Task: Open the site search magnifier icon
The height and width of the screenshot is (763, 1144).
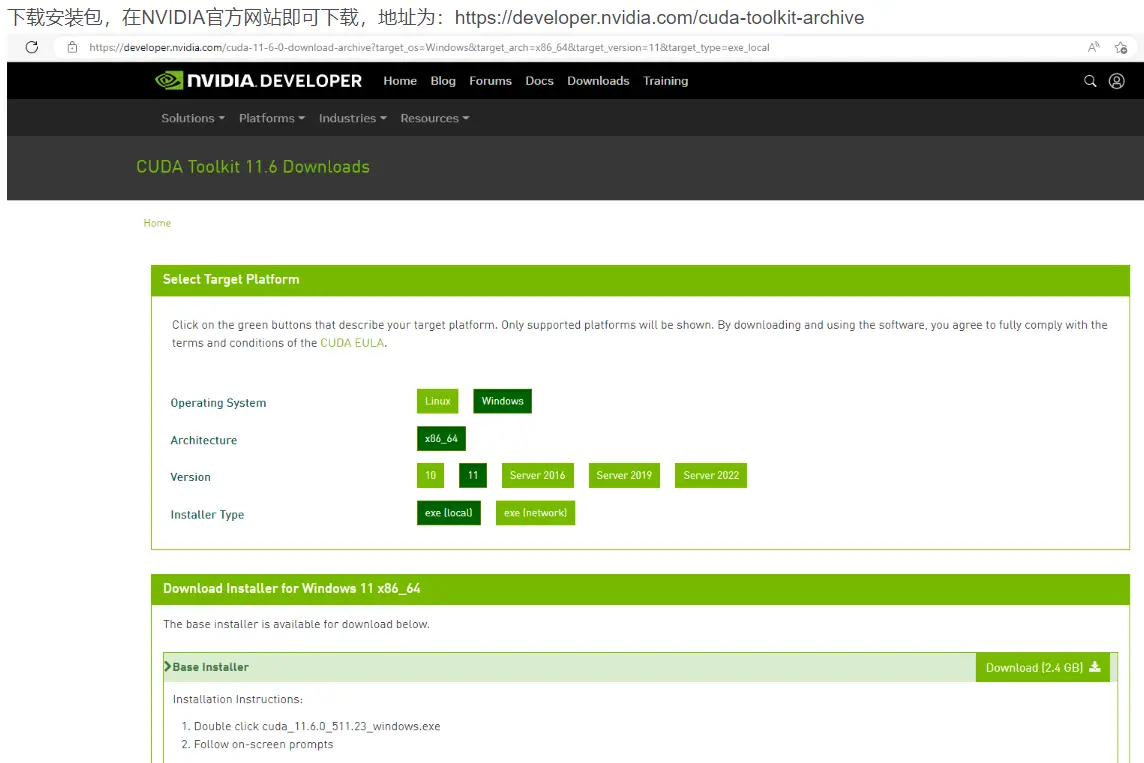Action: pos(1090,81)
